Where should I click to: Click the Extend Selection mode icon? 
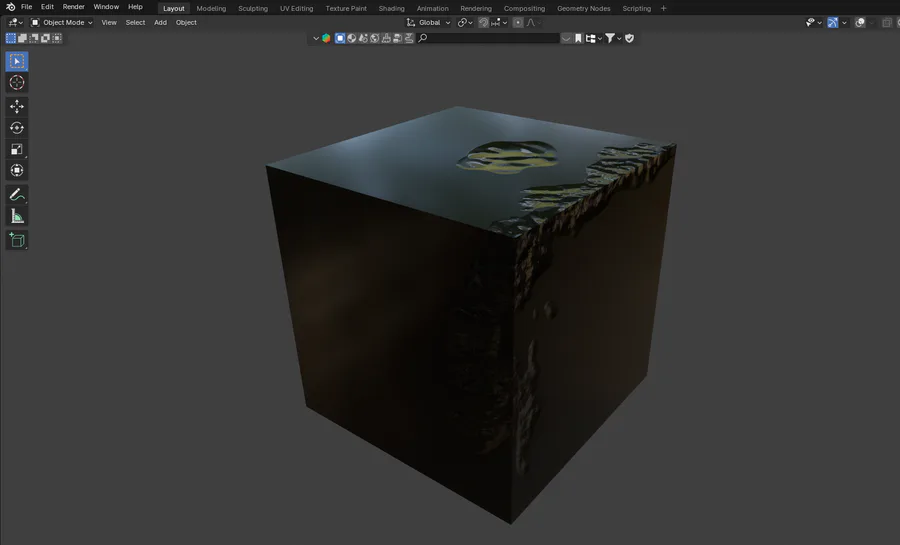pyautogui.click(x=22, y=38)
